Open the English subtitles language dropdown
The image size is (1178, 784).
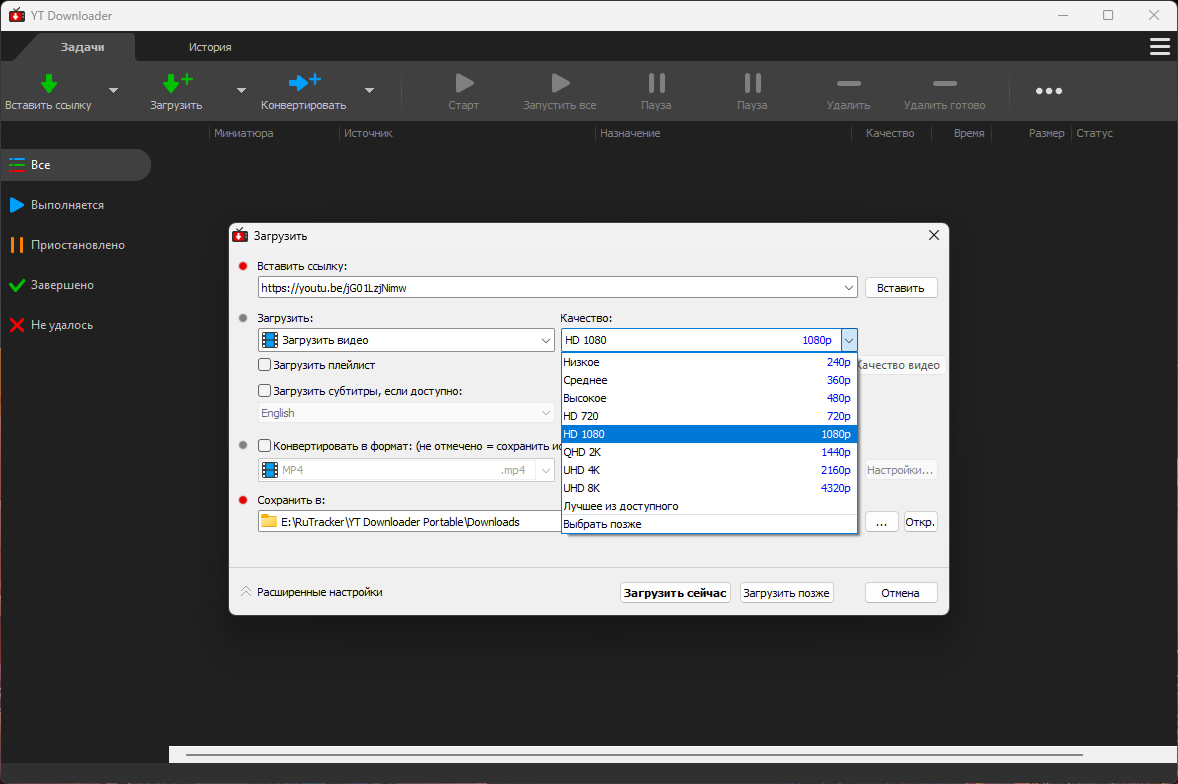click(406, 413)
